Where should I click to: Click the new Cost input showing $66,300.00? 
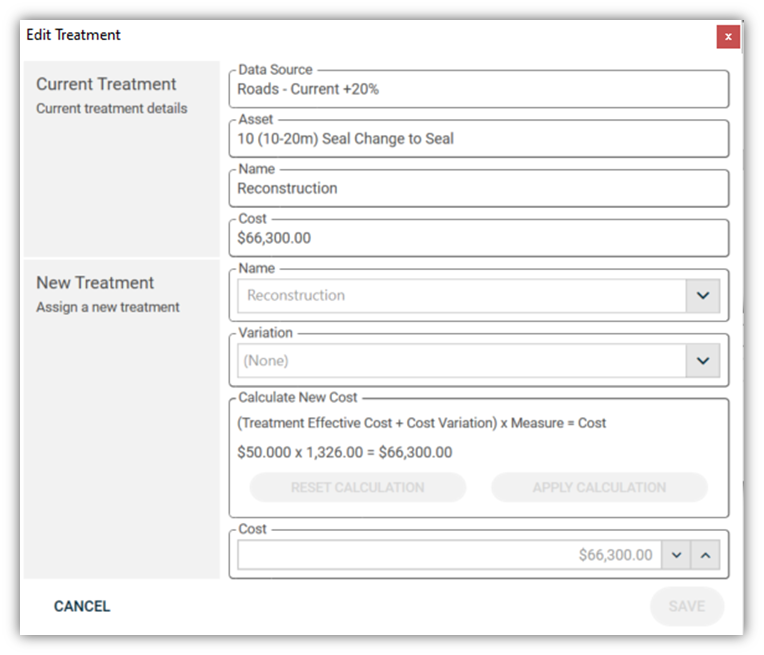pos(449,555)
